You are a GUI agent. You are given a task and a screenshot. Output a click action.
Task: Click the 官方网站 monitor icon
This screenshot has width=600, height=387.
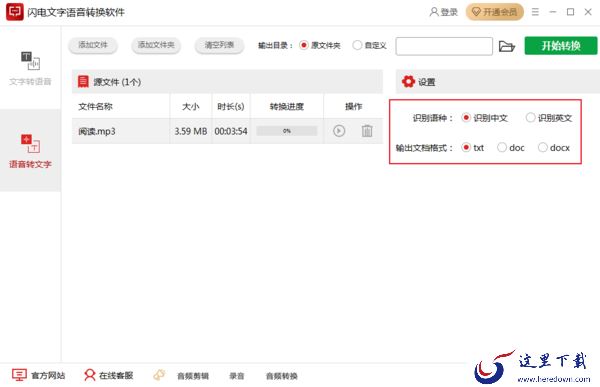pos(19,375)
